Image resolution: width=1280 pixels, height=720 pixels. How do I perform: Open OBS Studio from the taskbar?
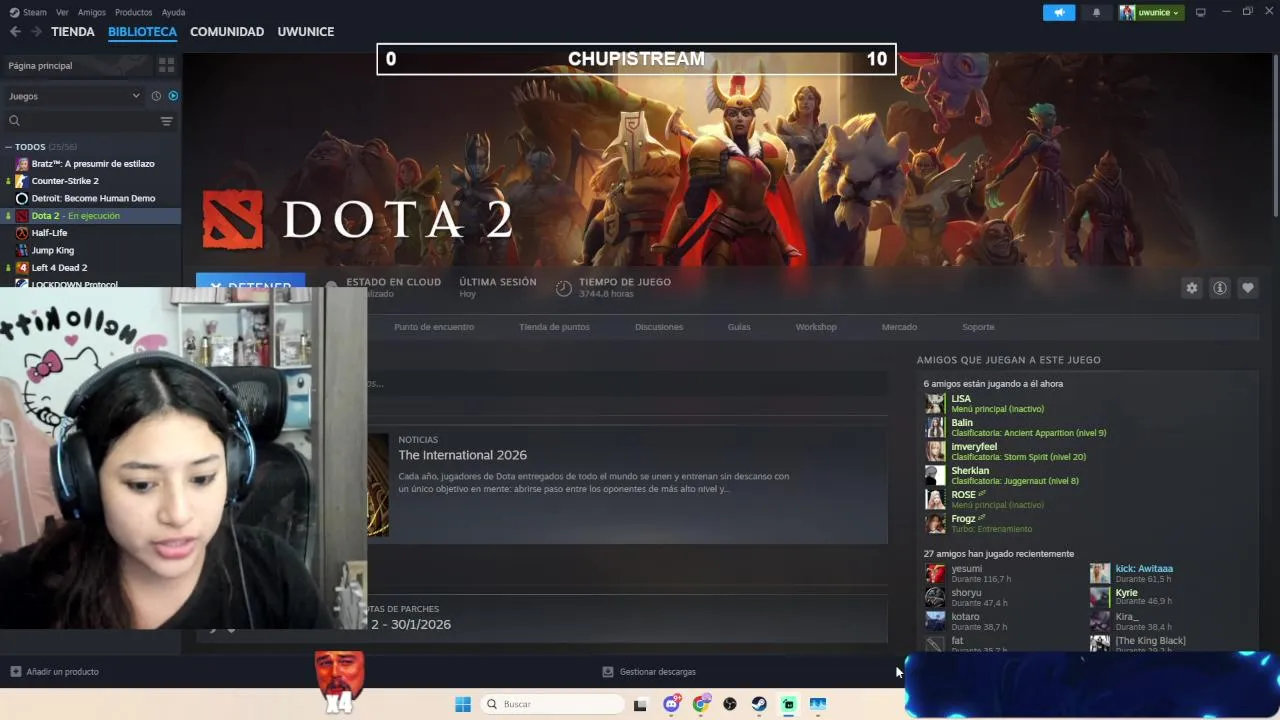[x=730, y=704]
